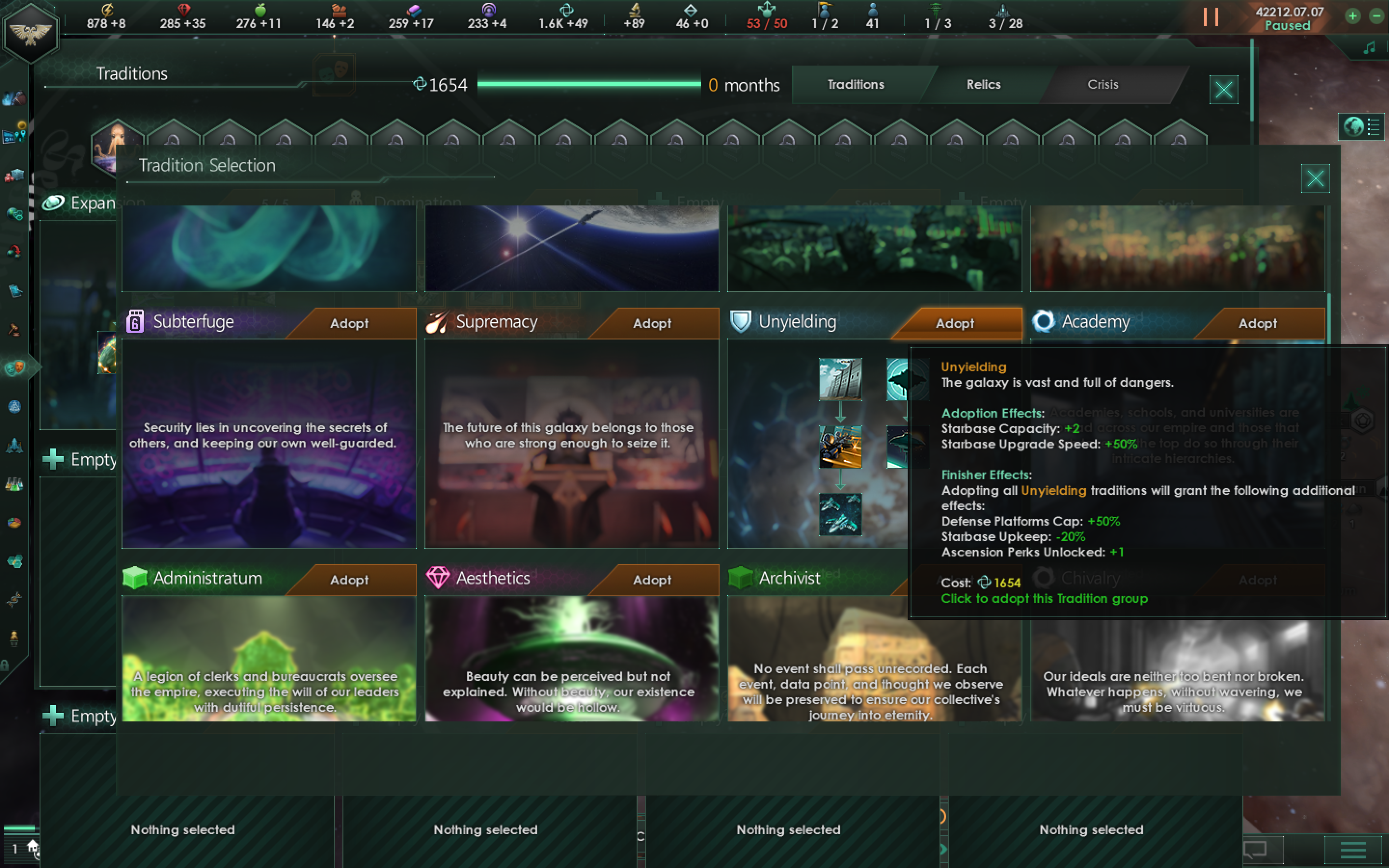Open the planets and sectors globe icon
The height and width of the screenshot is (868, 1389).
tap(14, 214)
